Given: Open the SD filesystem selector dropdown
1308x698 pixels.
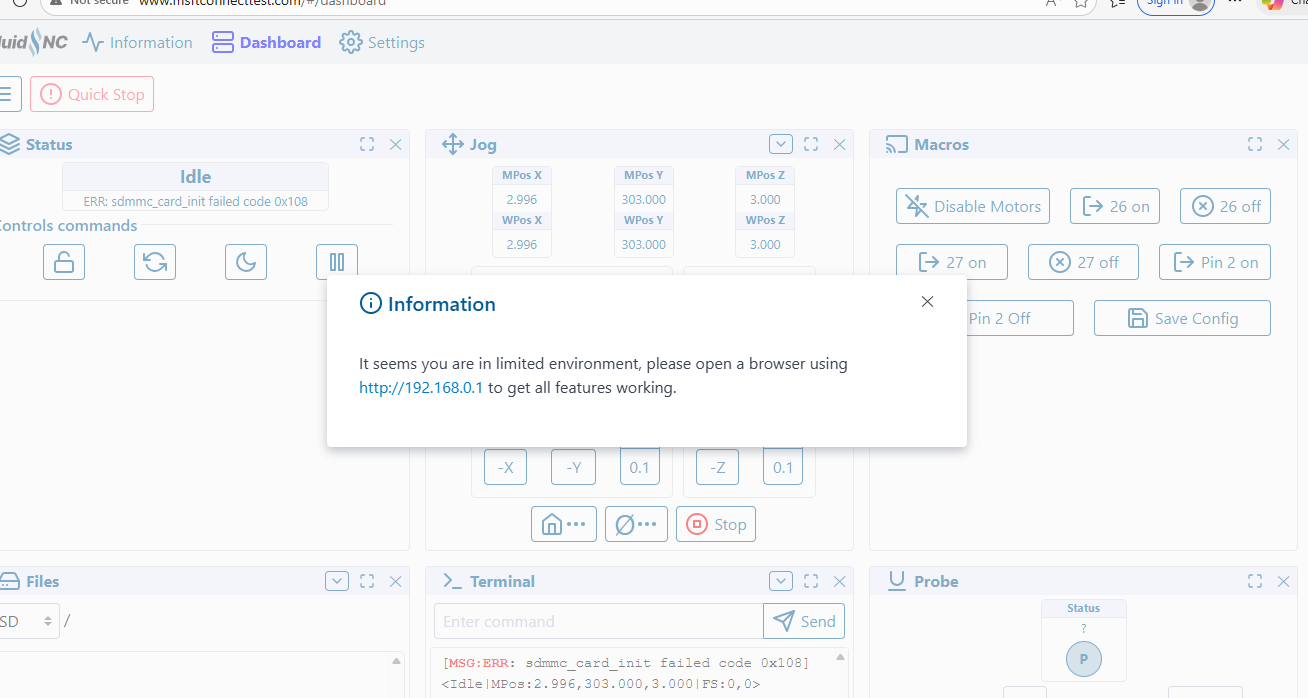Looking at the screenshot, I should coord(28,621).
